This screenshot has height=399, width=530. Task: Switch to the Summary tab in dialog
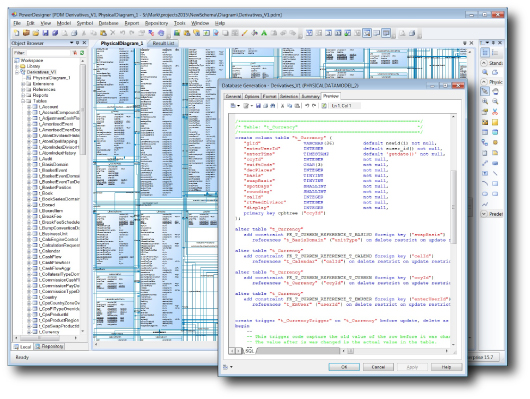(310, 96)
